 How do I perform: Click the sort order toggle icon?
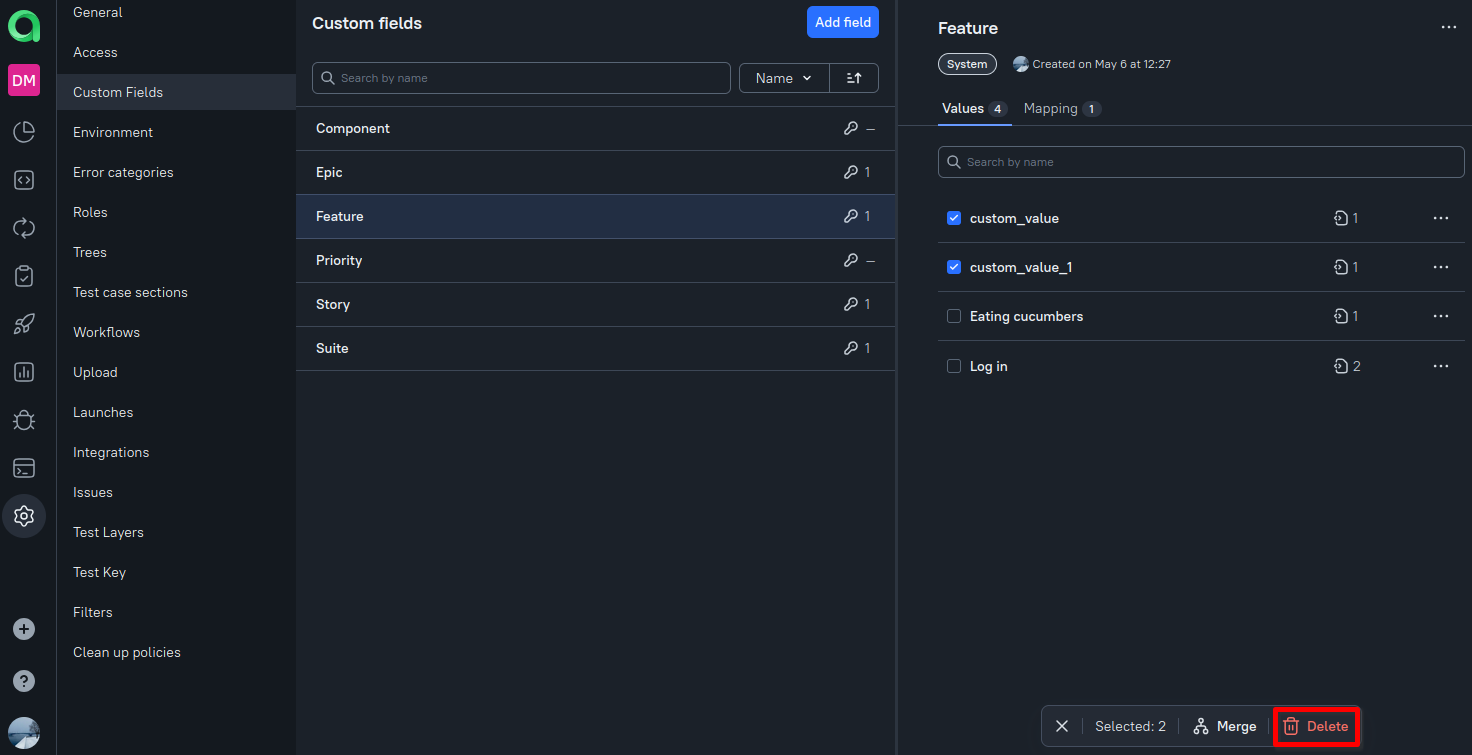tap(854, 78)
